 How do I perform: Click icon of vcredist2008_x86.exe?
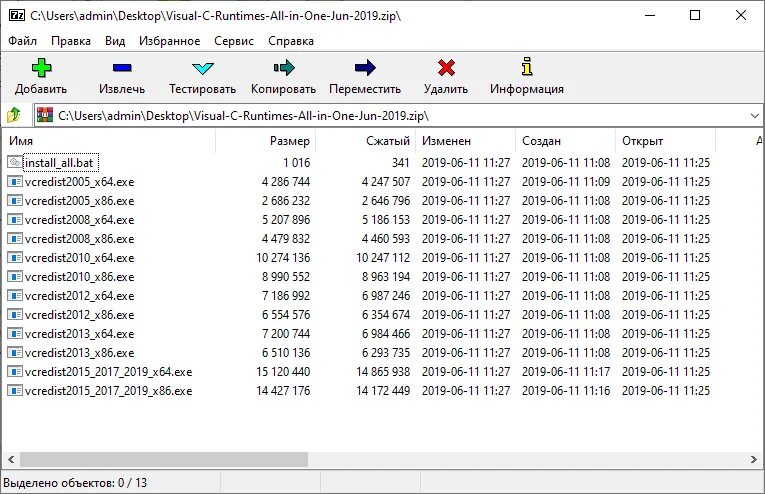click(x=15, y=238)
